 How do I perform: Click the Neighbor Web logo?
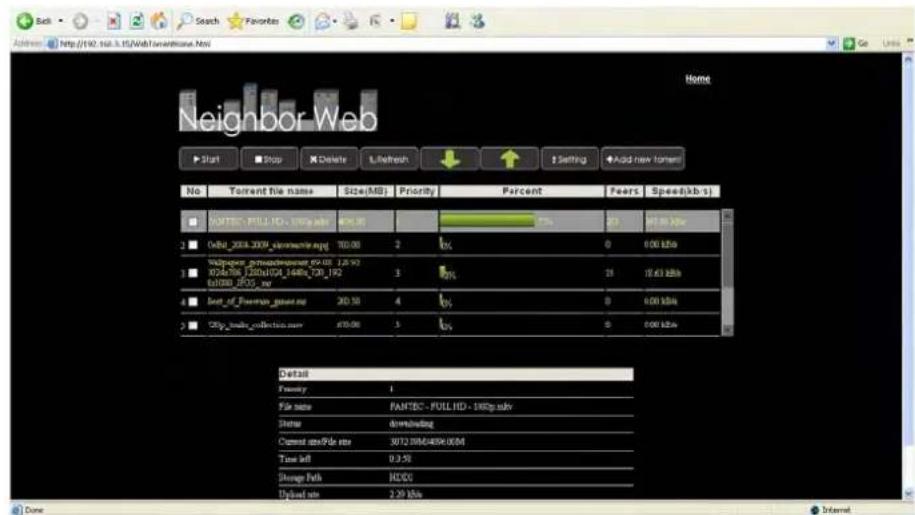pyautogui.click(x=278, y=109)
